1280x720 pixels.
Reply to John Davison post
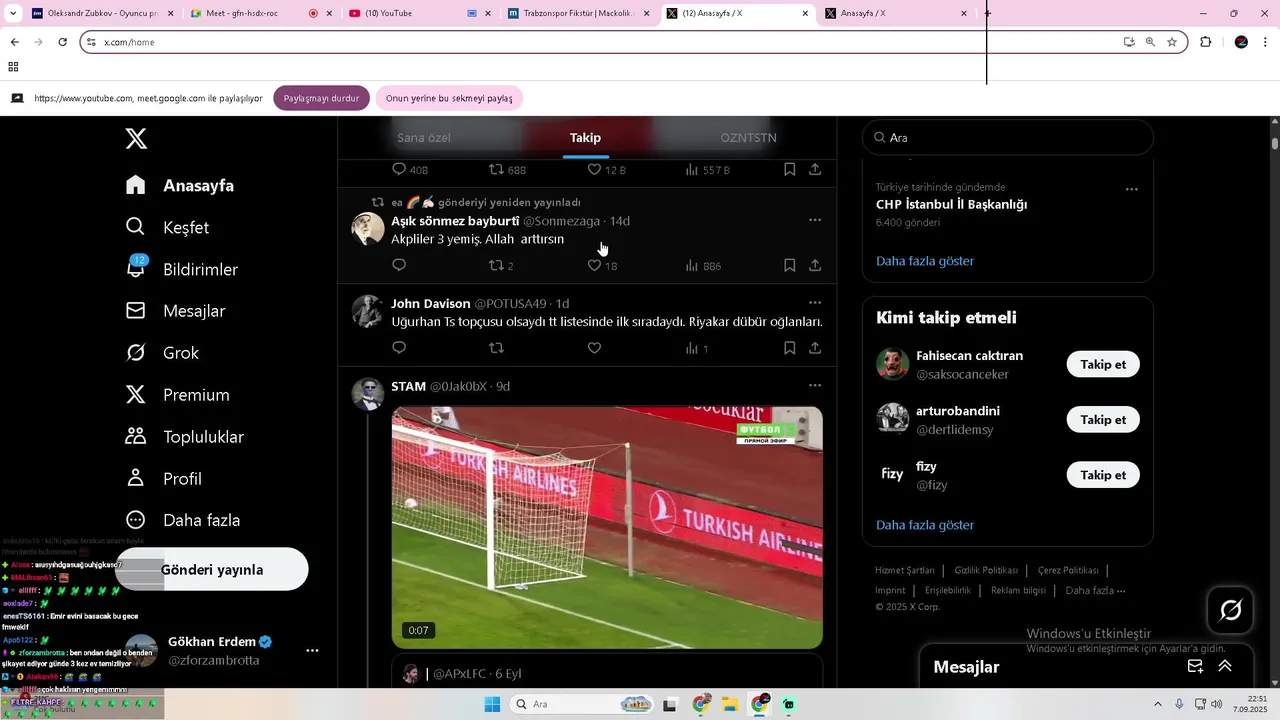pyautogui.click(x=399, y=348)
